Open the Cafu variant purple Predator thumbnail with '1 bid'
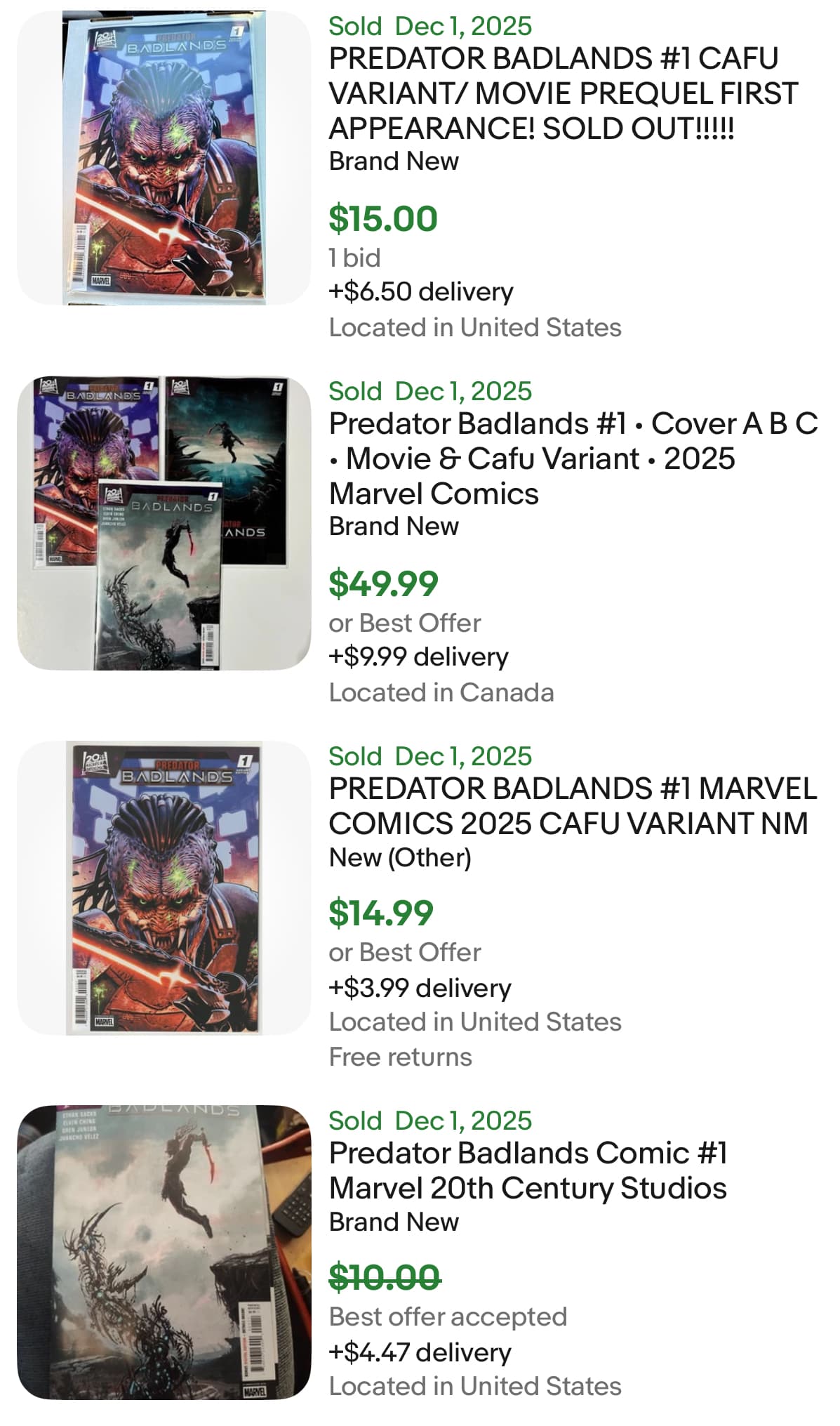Screen dimensions: 840x1426 click(x=164, y=158)
